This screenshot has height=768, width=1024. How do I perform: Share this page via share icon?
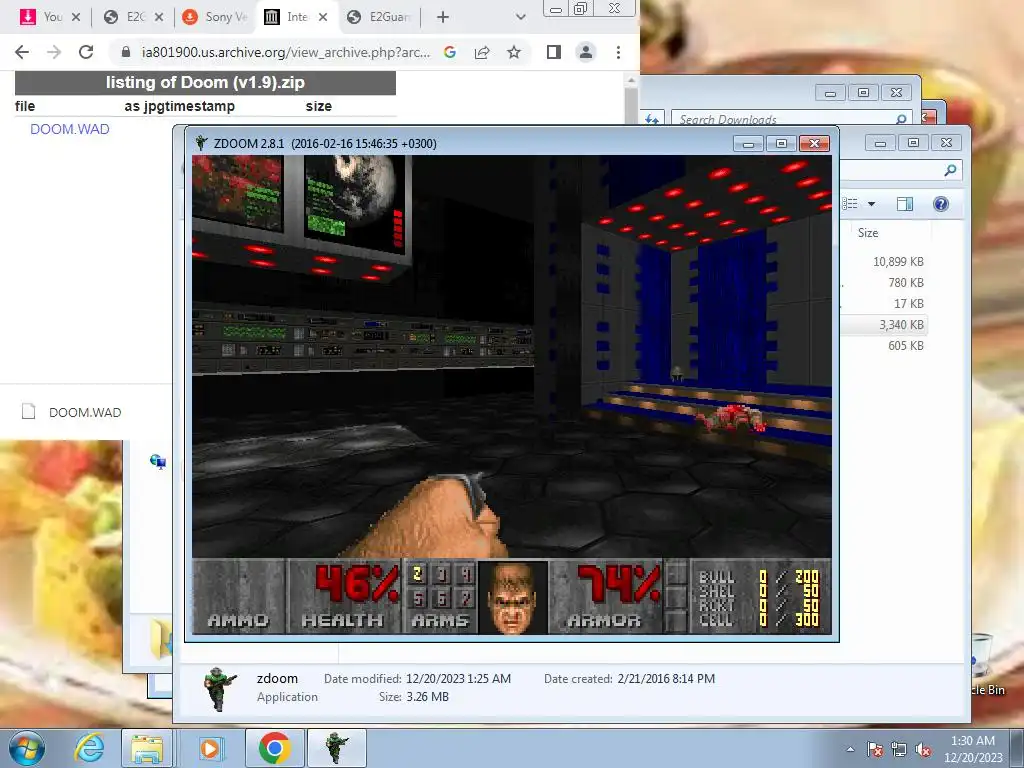tap(482, 52)
